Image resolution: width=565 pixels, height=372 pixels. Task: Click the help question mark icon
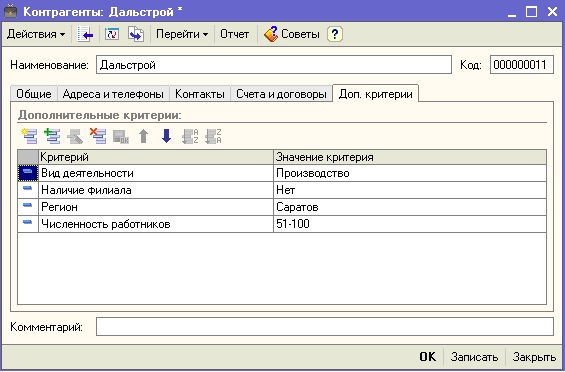tap(335, 34)
